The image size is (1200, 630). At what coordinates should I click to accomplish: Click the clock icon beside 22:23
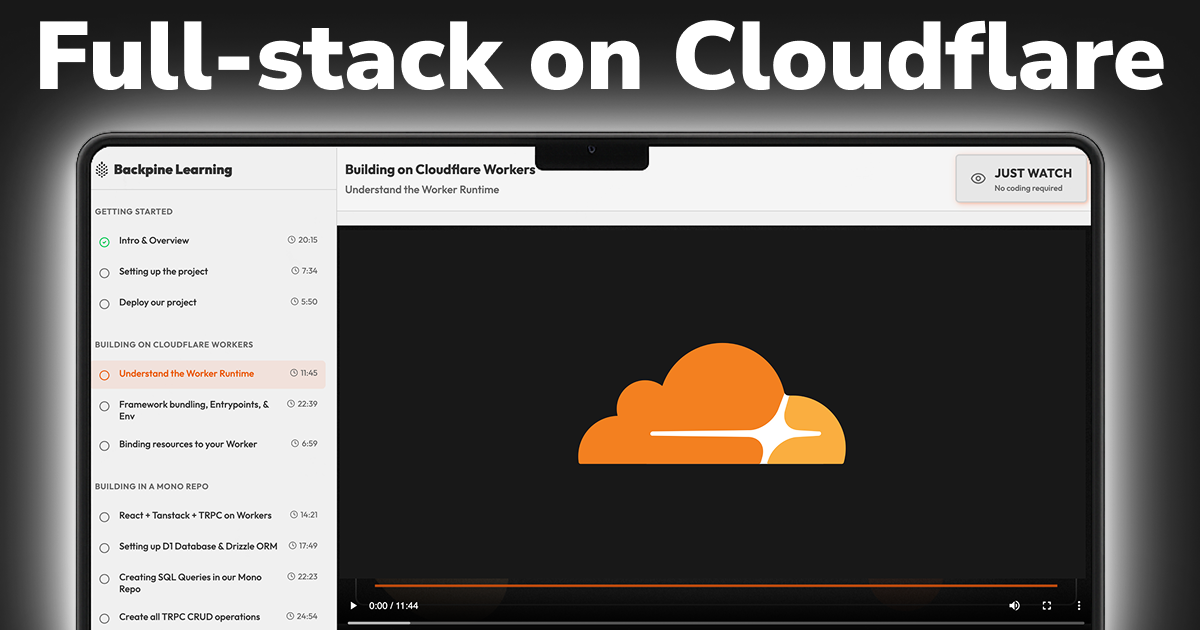(290, 577)
